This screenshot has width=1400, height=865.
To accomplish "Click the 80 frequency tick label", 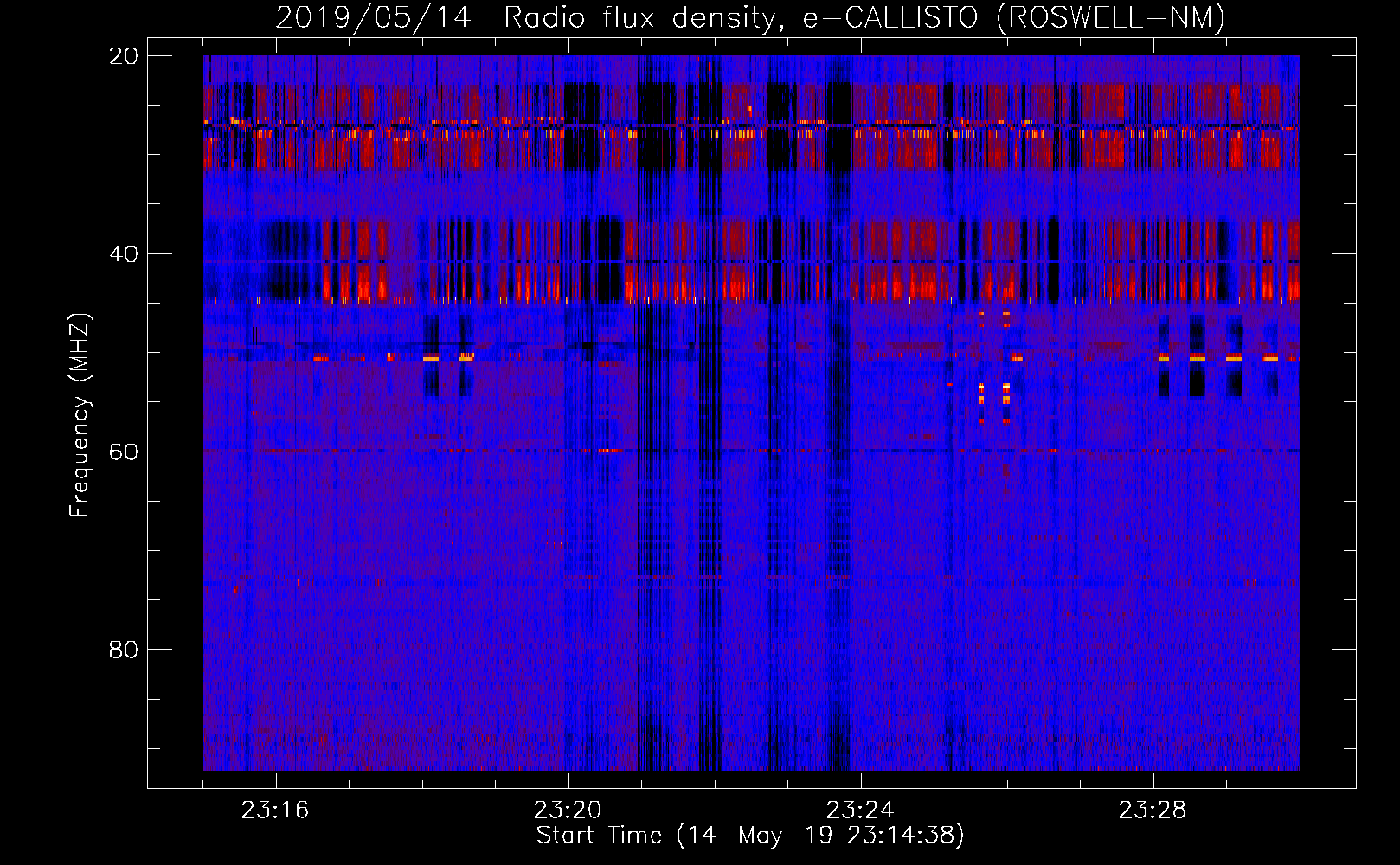I will tap(124, 650).
